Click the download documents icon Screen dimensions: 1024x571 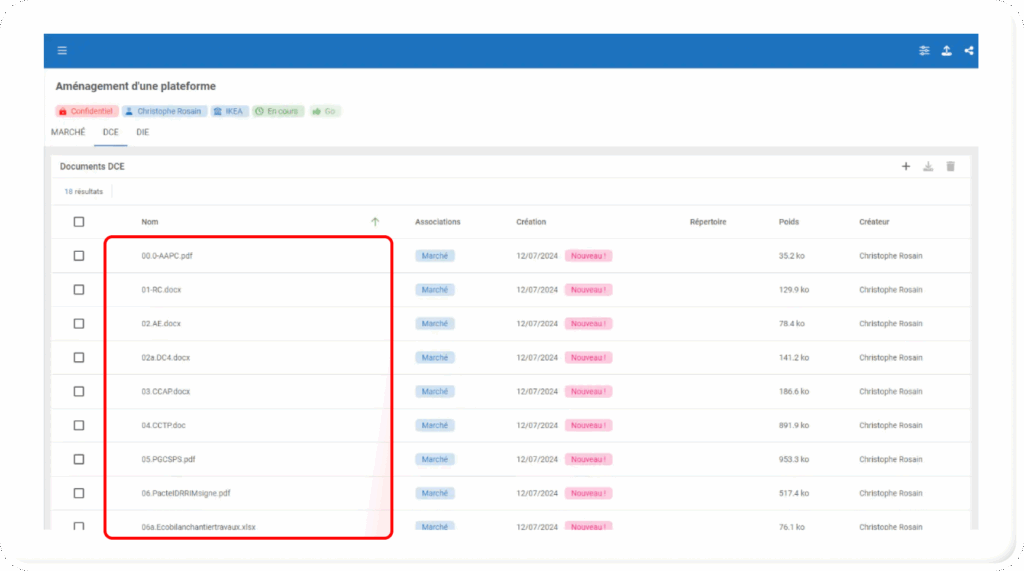(928, 166)
